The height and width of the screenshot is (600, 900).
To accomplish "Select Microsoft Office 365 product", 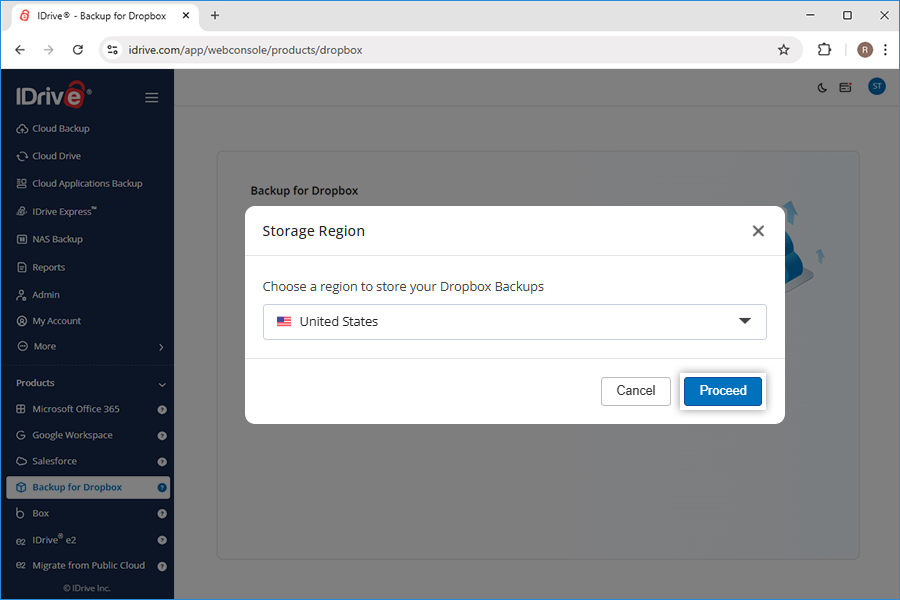I will (x=75, y=409).
